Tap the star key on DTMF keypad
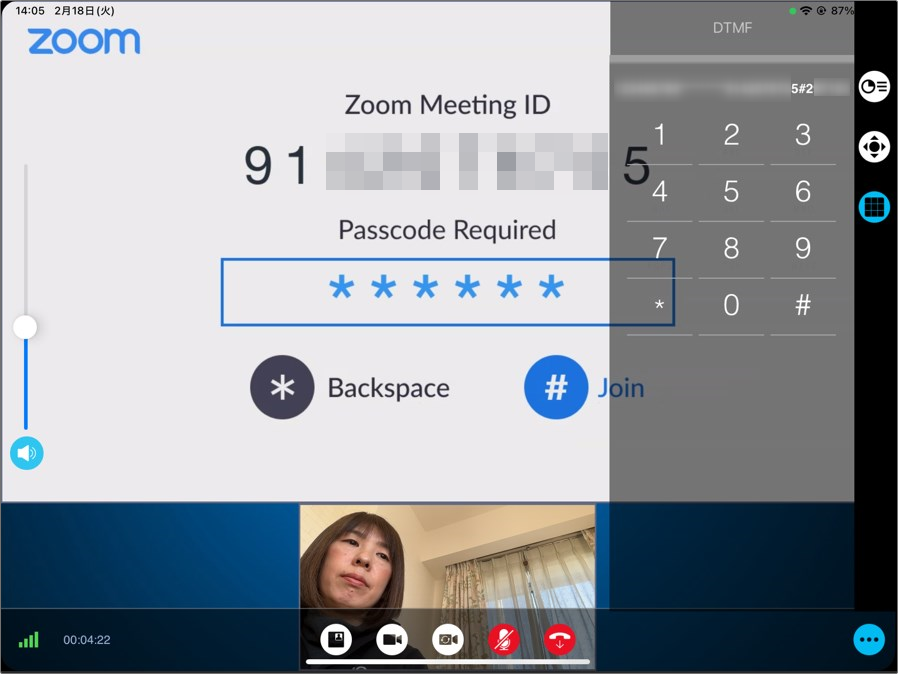 point(659,305)
